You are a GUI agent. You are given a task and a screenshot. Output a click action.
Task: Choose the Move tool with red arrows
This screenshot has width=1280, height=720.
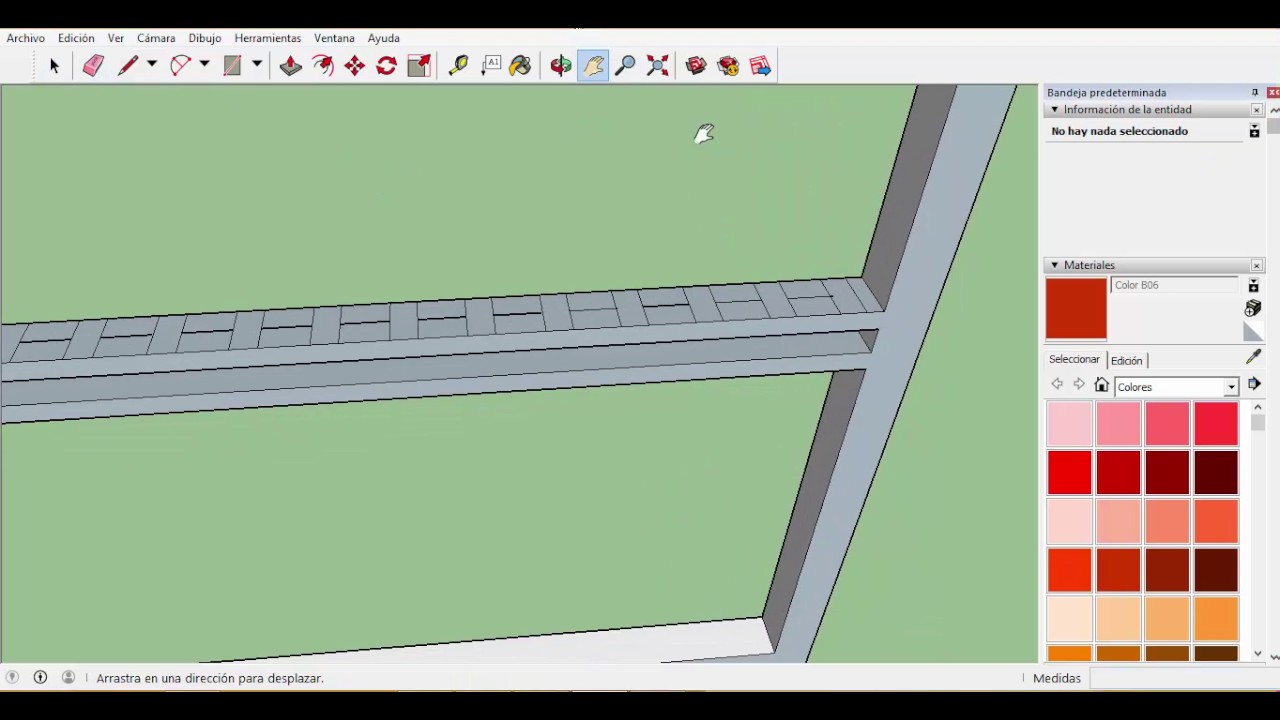tap(354, 66)
